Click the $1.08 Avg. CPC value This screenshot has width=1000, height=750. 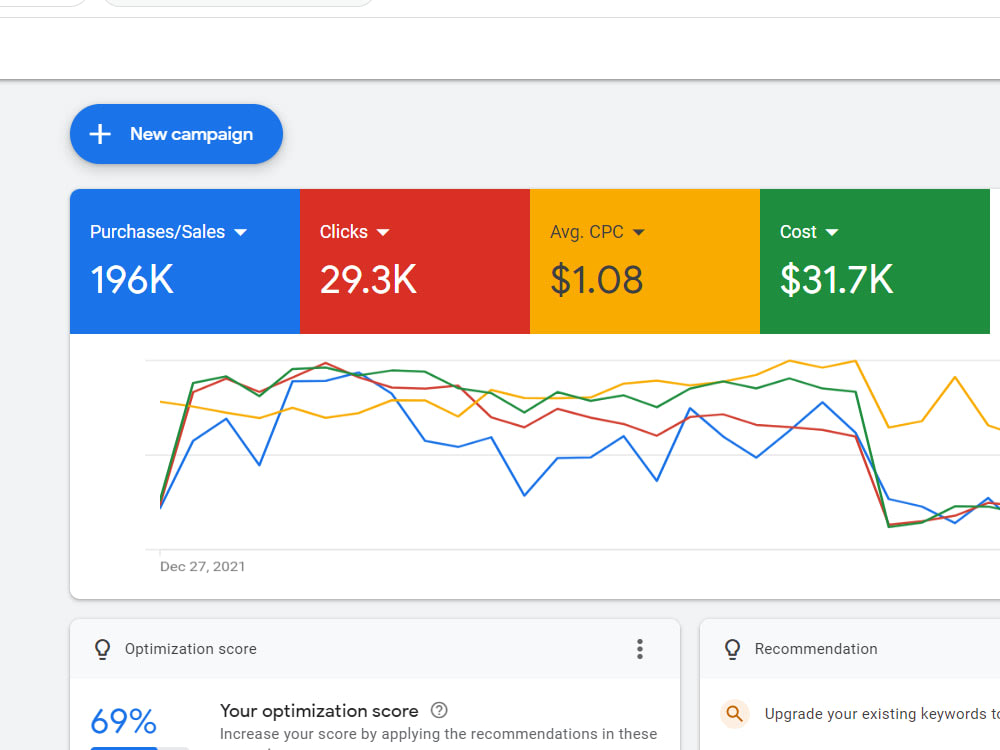pyautogui.click(x=596, y=280)
